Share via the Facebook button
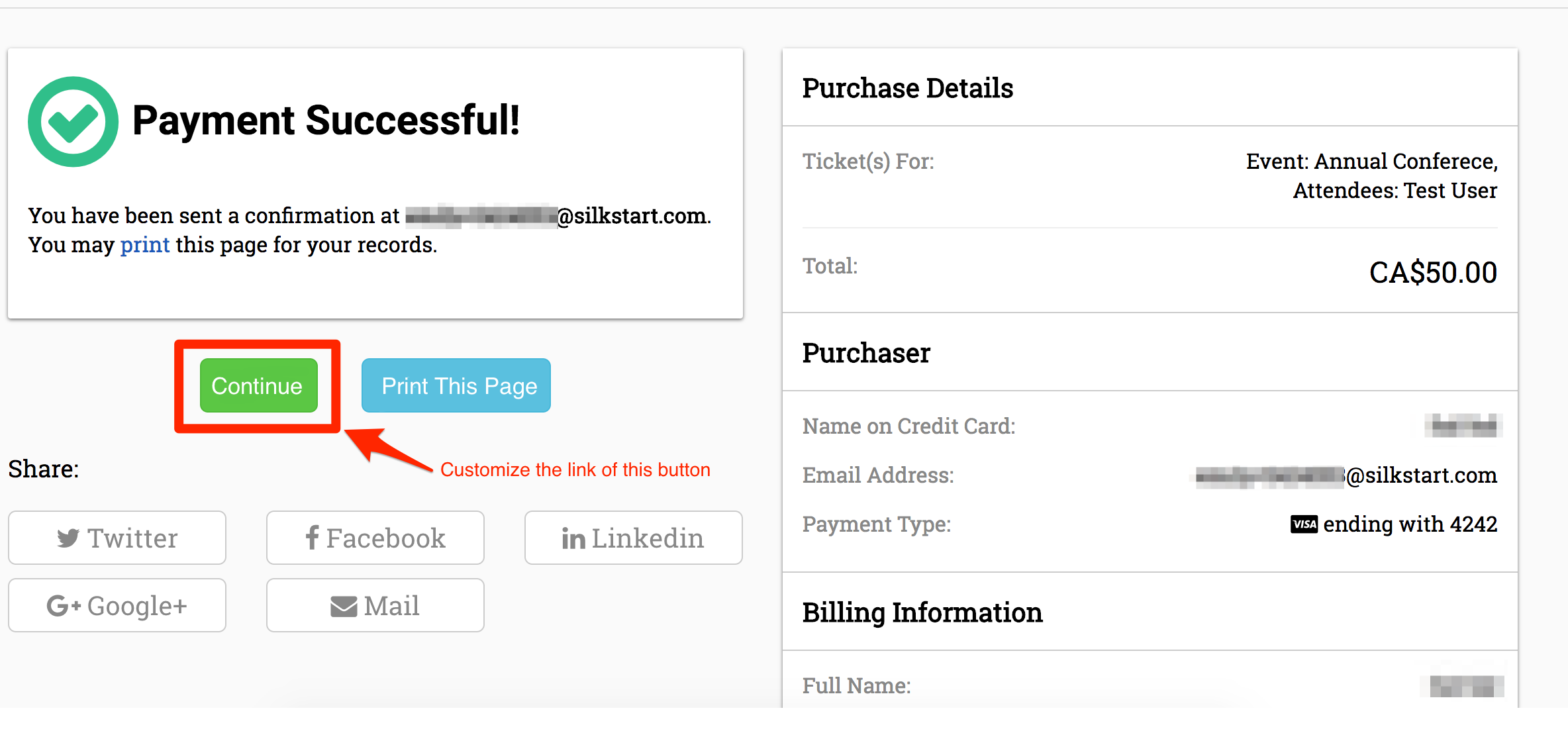This screenshot has width=1568, height=735. pos(375,538)
